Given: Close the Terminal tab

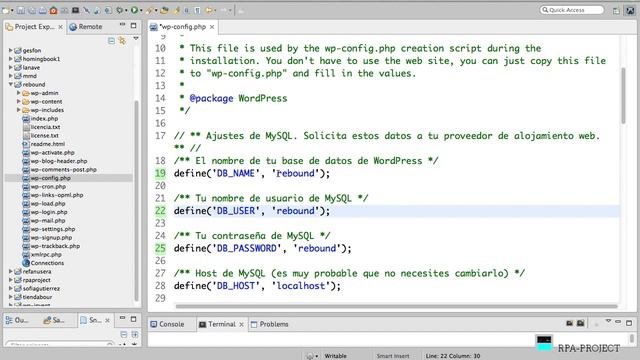Looking at the screenshot, I should click(241, 324).
